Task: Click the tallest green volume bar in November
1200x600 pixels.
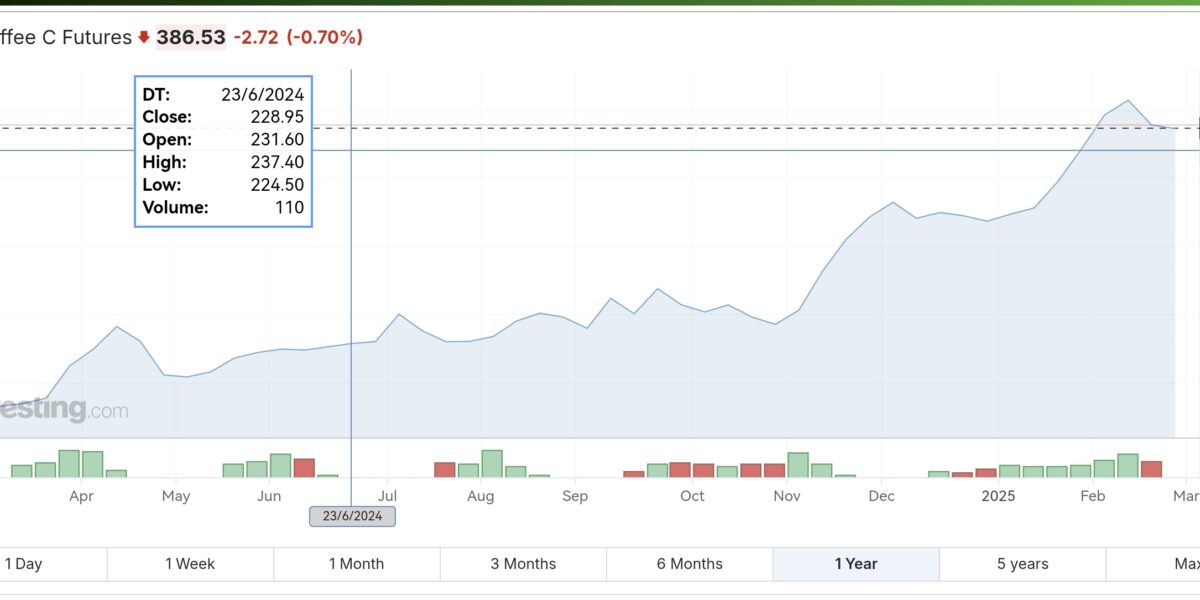Action: pyautogui.click(x=798, y=465)
